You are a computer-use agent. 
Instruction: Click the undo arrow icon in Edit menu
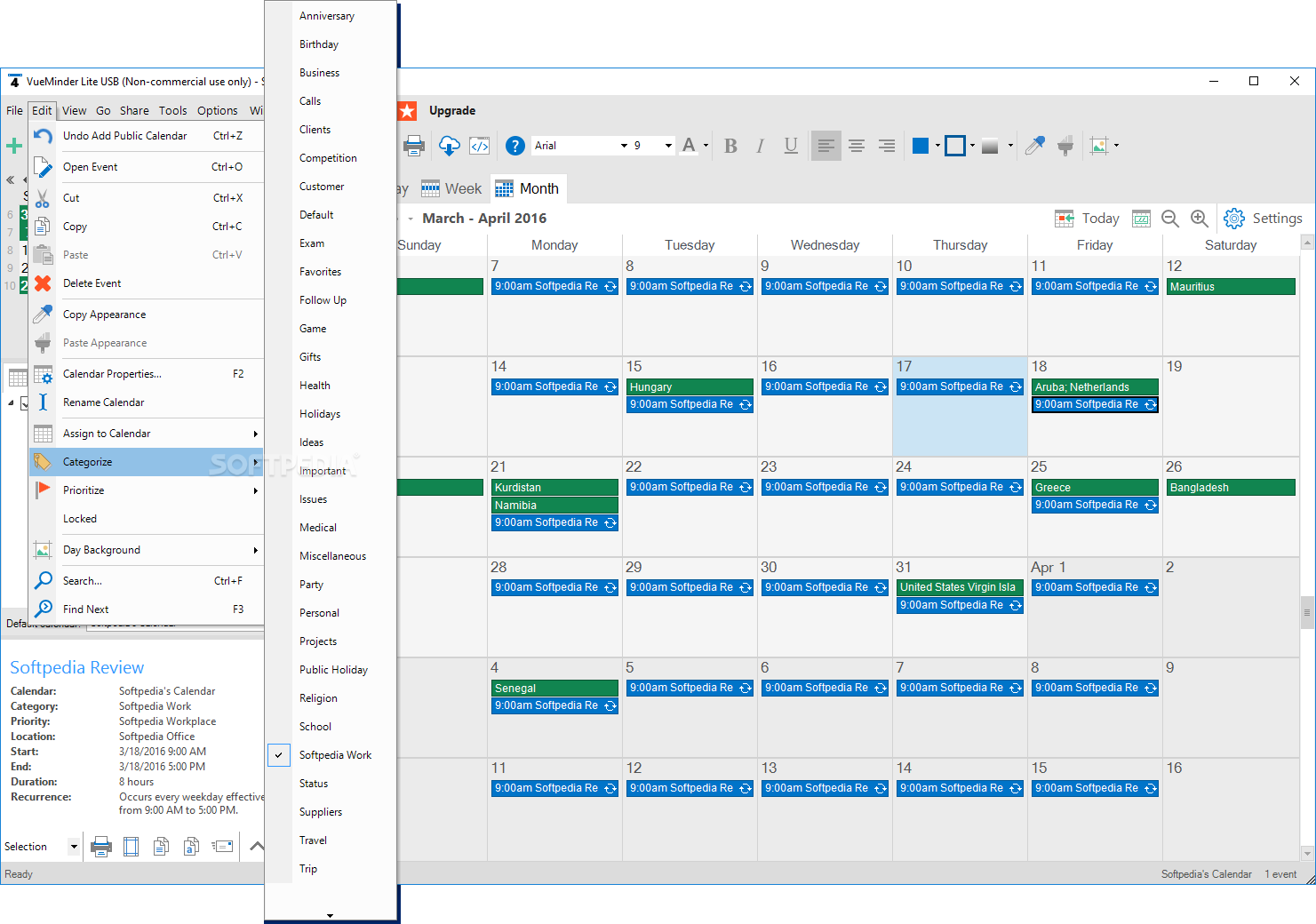[x=43, y=136]
